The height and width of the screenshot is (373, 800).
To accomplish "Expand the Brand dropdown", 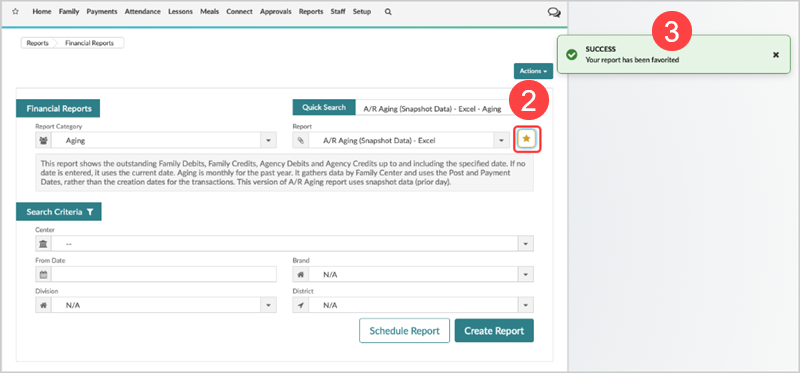I will [x=526, y=275].
